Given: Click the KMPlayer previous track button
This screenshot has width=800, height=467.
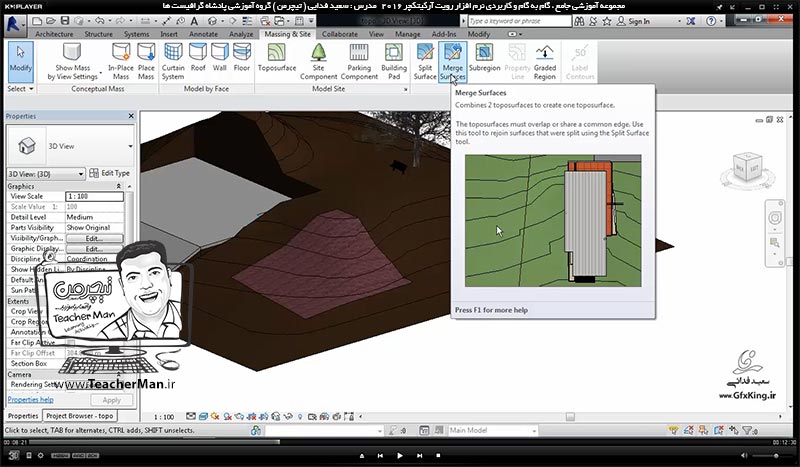Looking at the screenshot, I should tap(380, 456).
